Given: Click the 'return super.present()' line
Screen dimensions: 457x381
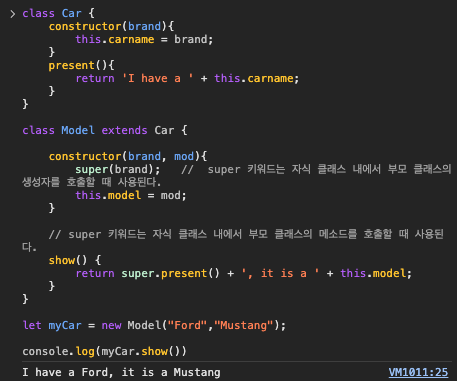Looking at the screenshot, I should click(244, 273).
